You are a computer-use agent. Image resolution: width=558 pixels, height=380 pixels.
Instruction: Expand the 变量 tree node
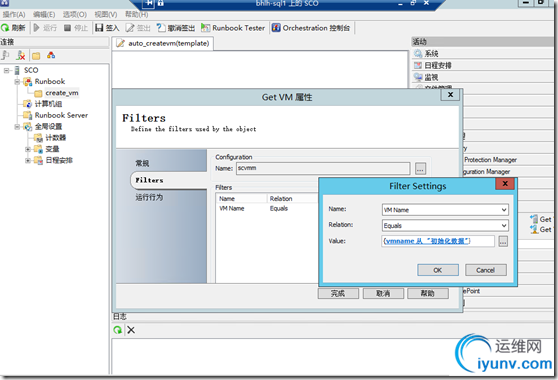pos(28,149)
